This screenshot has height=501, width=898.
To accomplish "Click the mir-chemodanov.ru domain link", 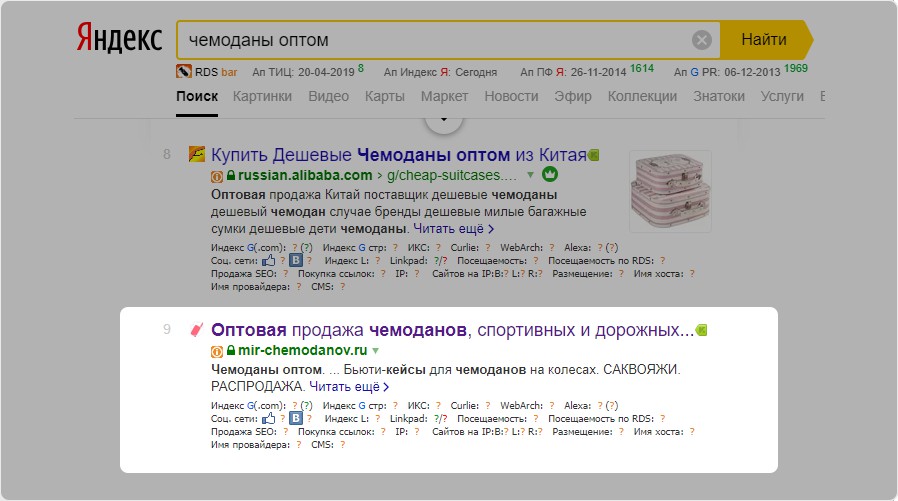I will (302, 350).
